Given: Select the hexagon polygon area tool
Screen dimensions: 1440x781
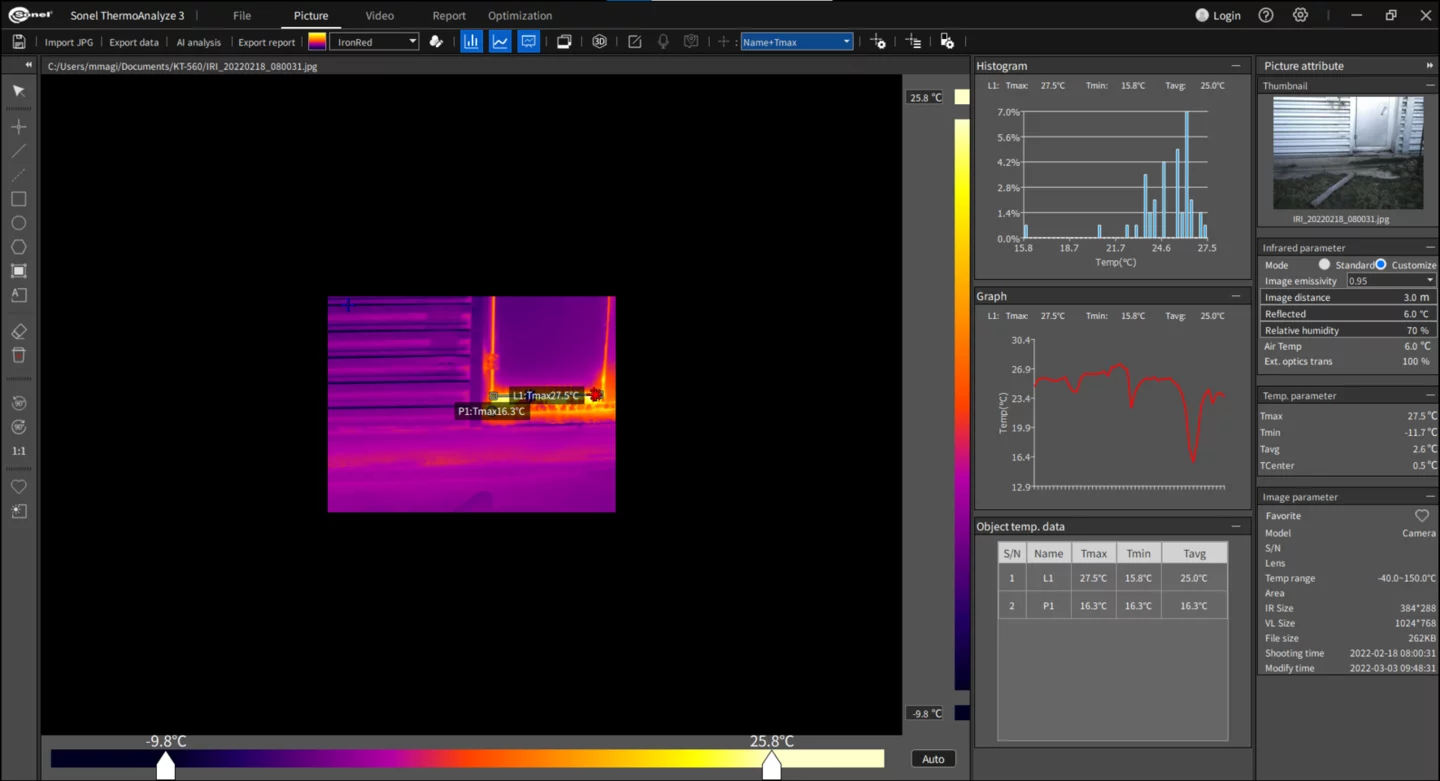Looking at the screenshot, I should click(x=18, y=247).
